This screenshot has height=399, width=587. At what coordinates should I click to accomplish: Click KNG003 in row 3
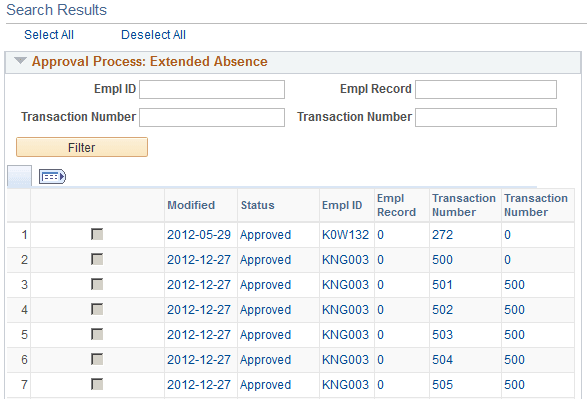click(345, 285)
